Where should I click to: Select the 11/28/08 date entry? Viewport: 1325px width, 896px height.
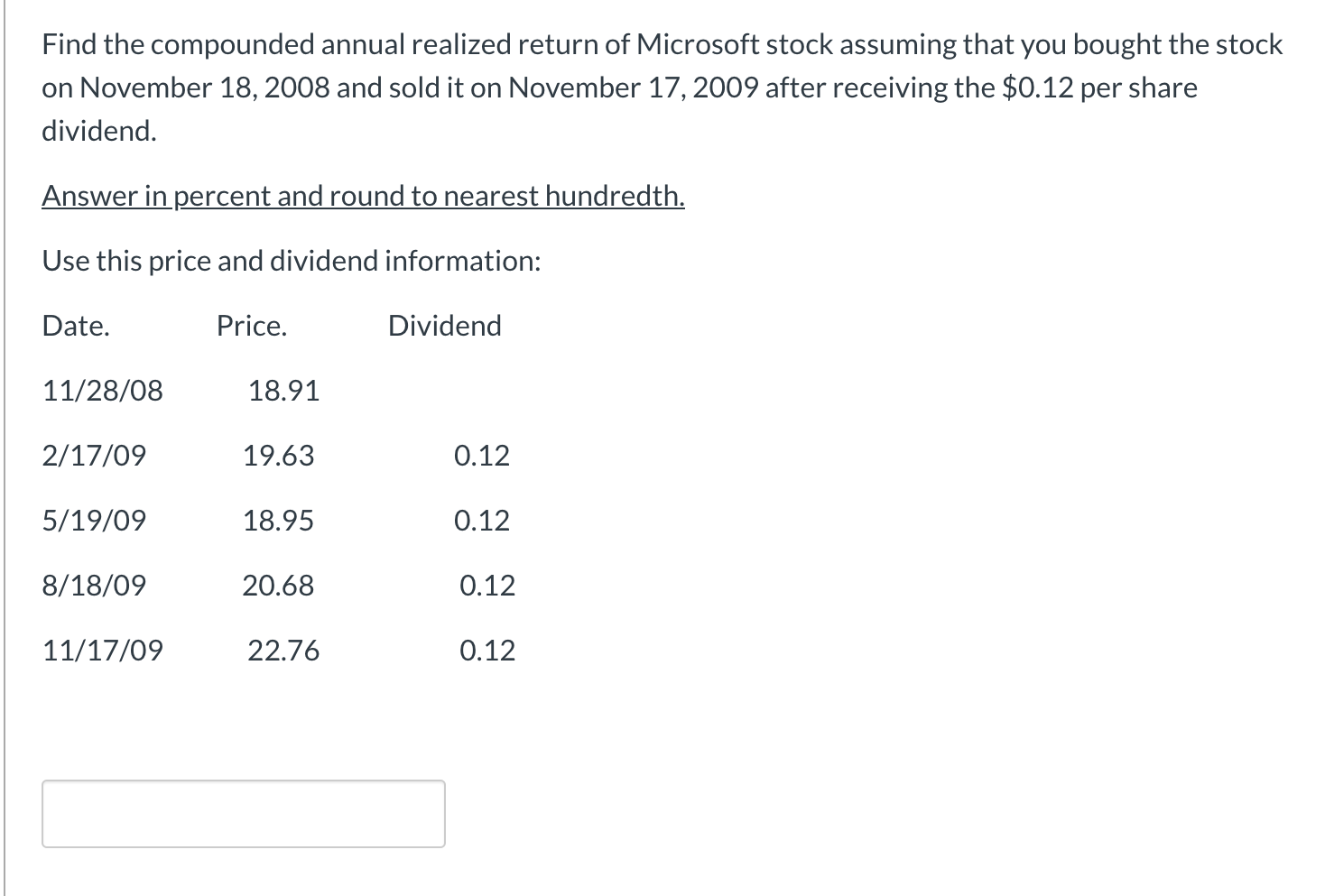click(102, 390)
